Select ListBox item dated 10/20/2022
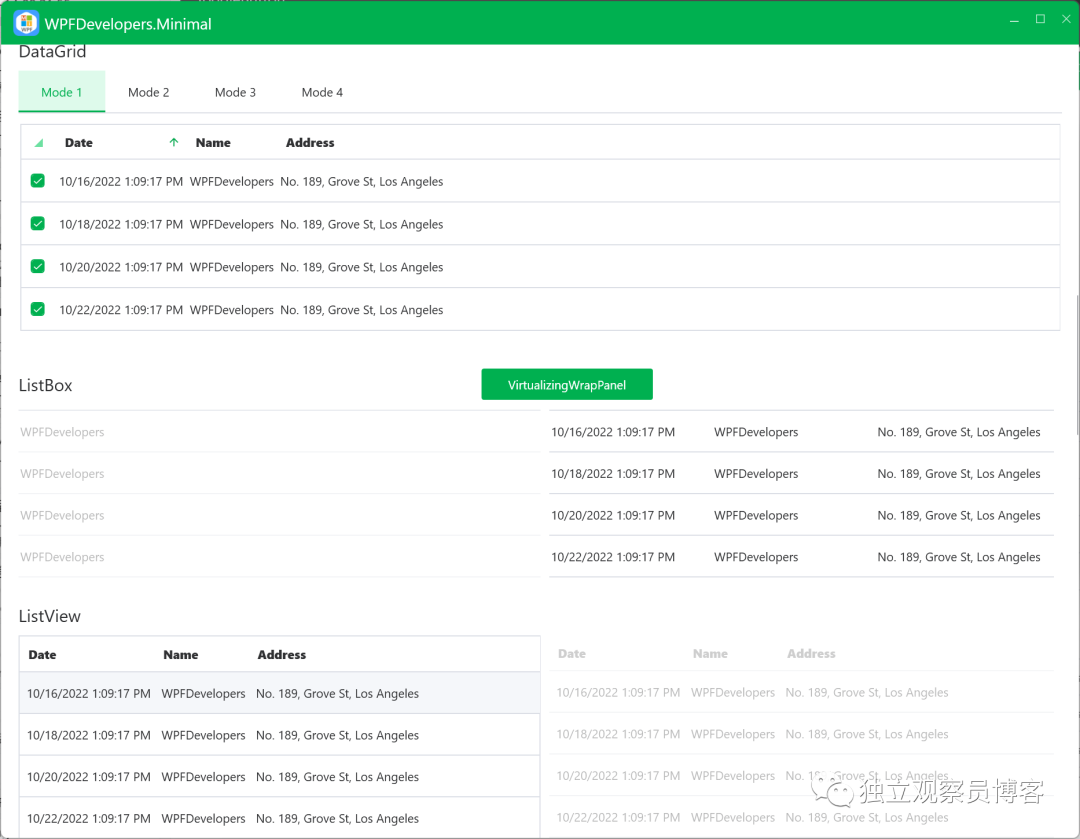Viewport: 1080px width, 839px height. (x=801, y=515)
